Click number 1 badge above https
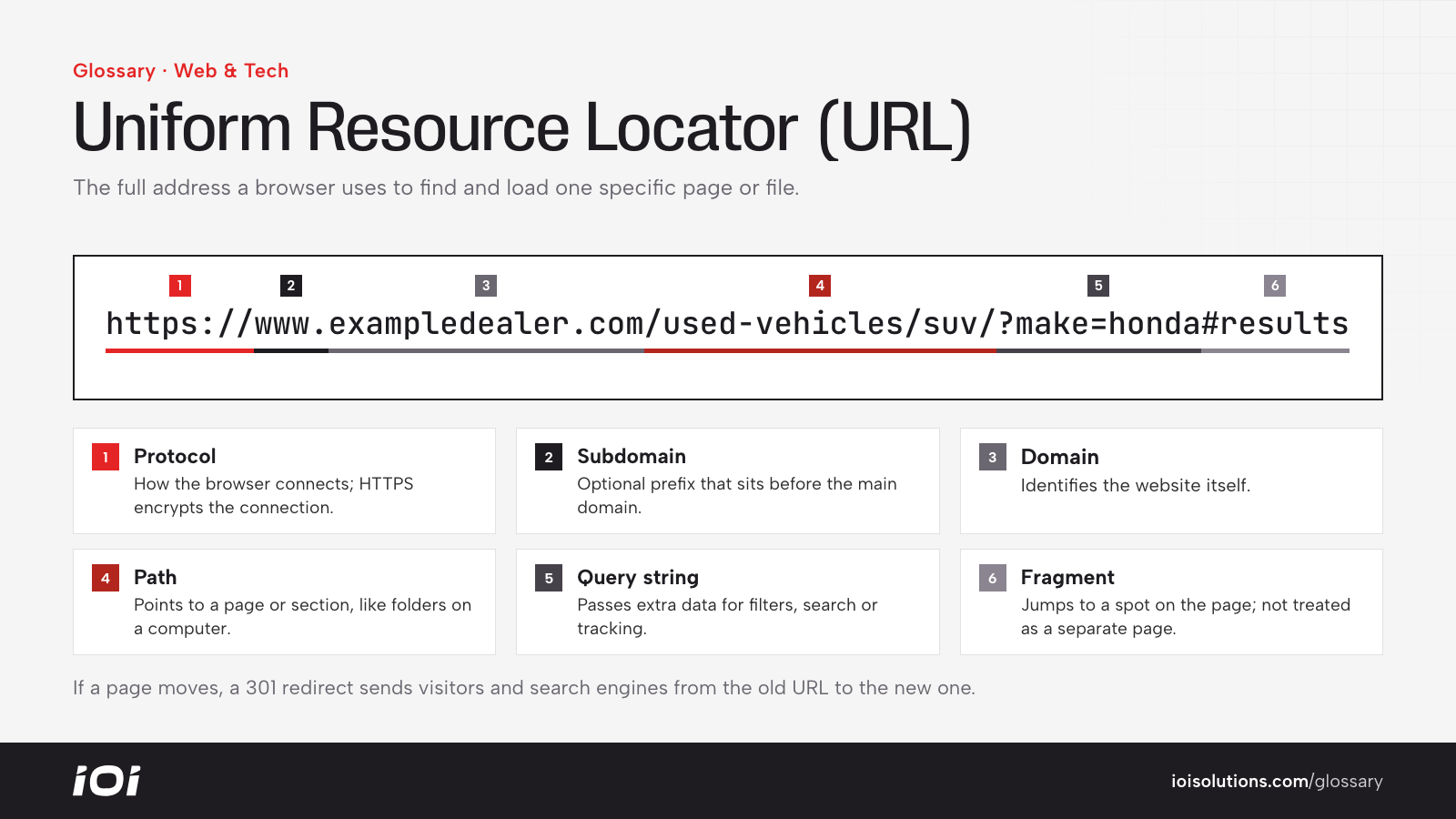1456x819 pixels. pyautogui.click(x=180, y=286)
